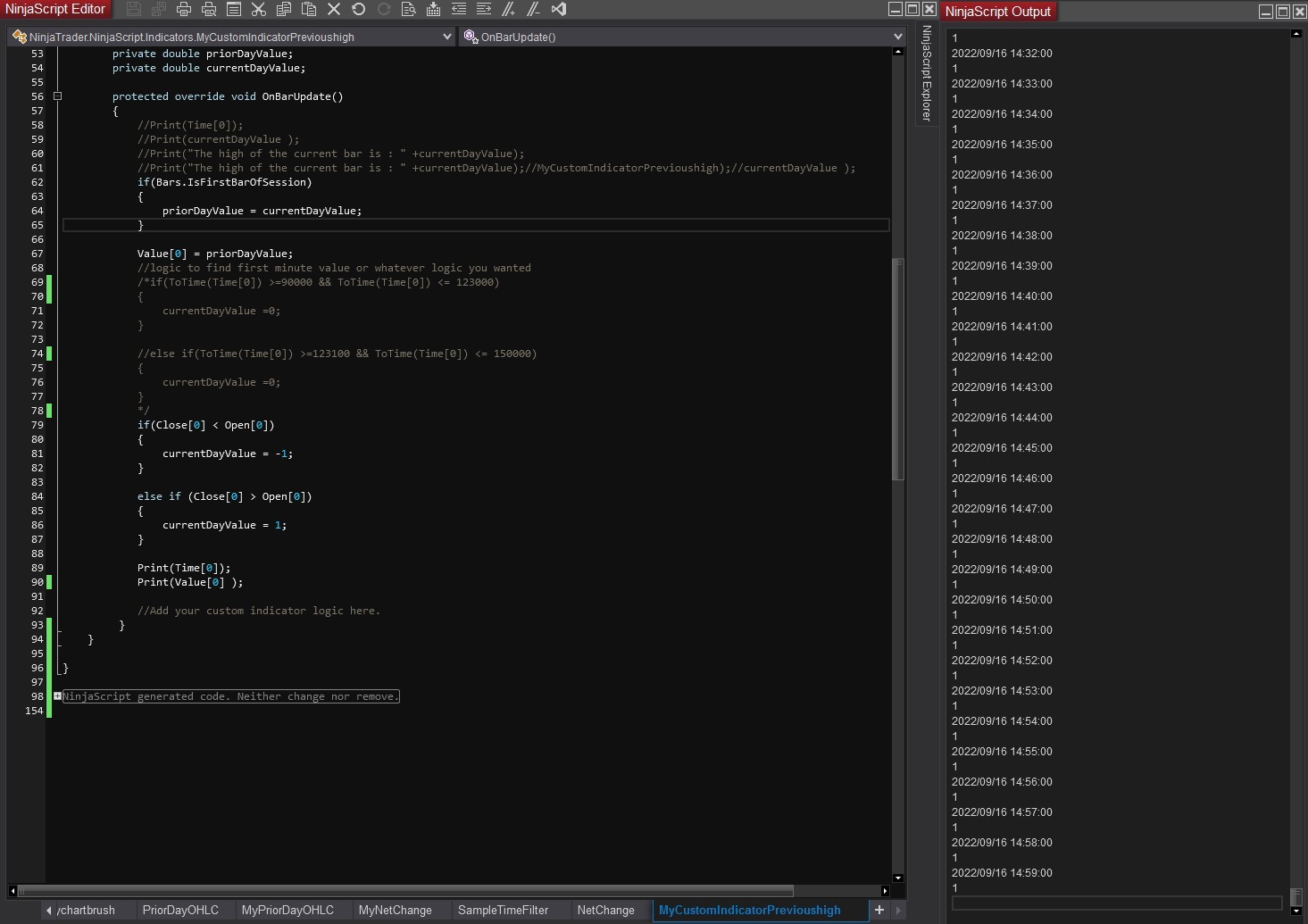Image resolution: width=1308 pixels, height=924 pixels.
Task: Click the Decrease indent icon
Action: tap(459, 9)
